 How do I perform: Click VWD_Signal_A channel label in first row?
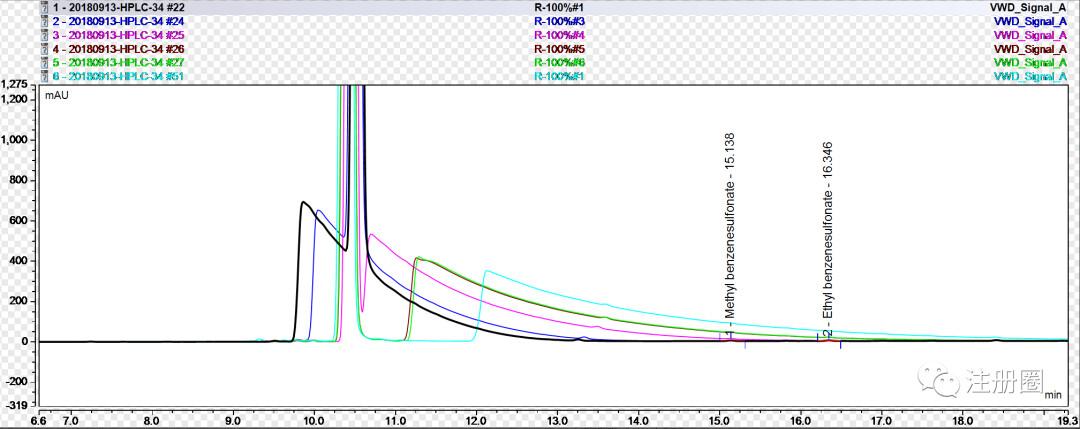pyautogui.click(x=1029, y=6)
